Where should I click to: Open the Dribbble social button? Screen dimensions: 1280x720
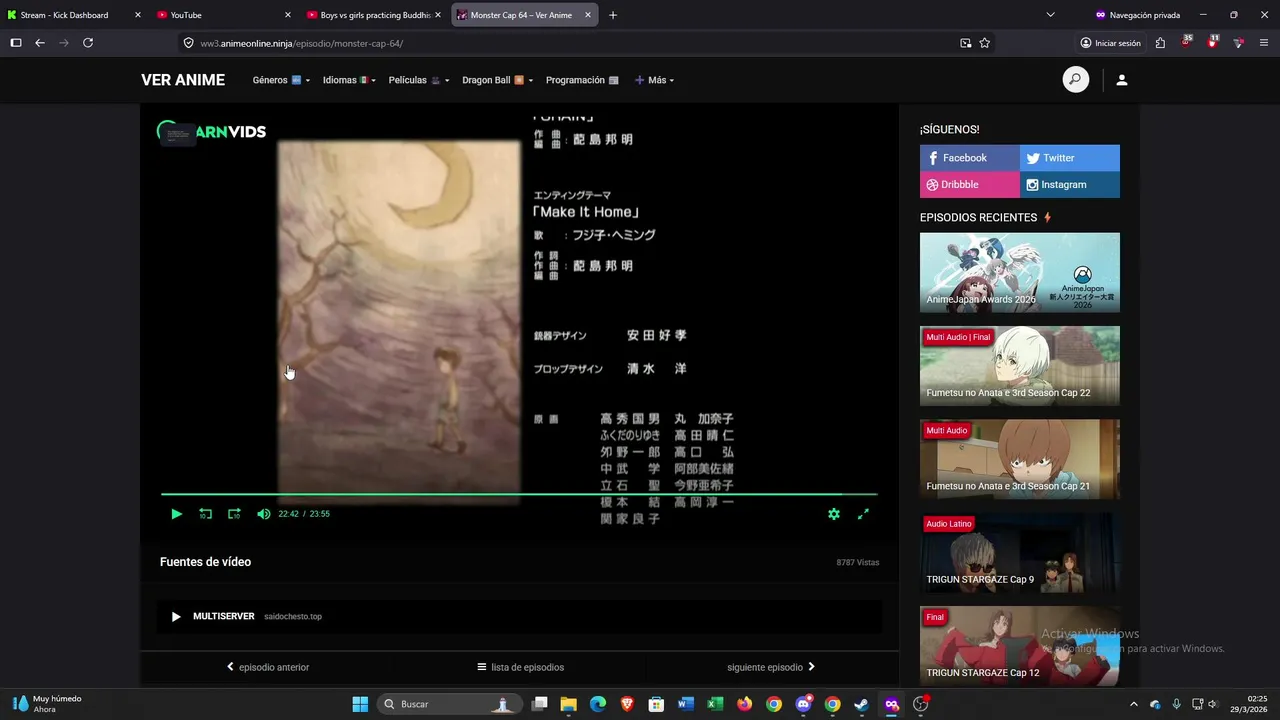point(970,185)
